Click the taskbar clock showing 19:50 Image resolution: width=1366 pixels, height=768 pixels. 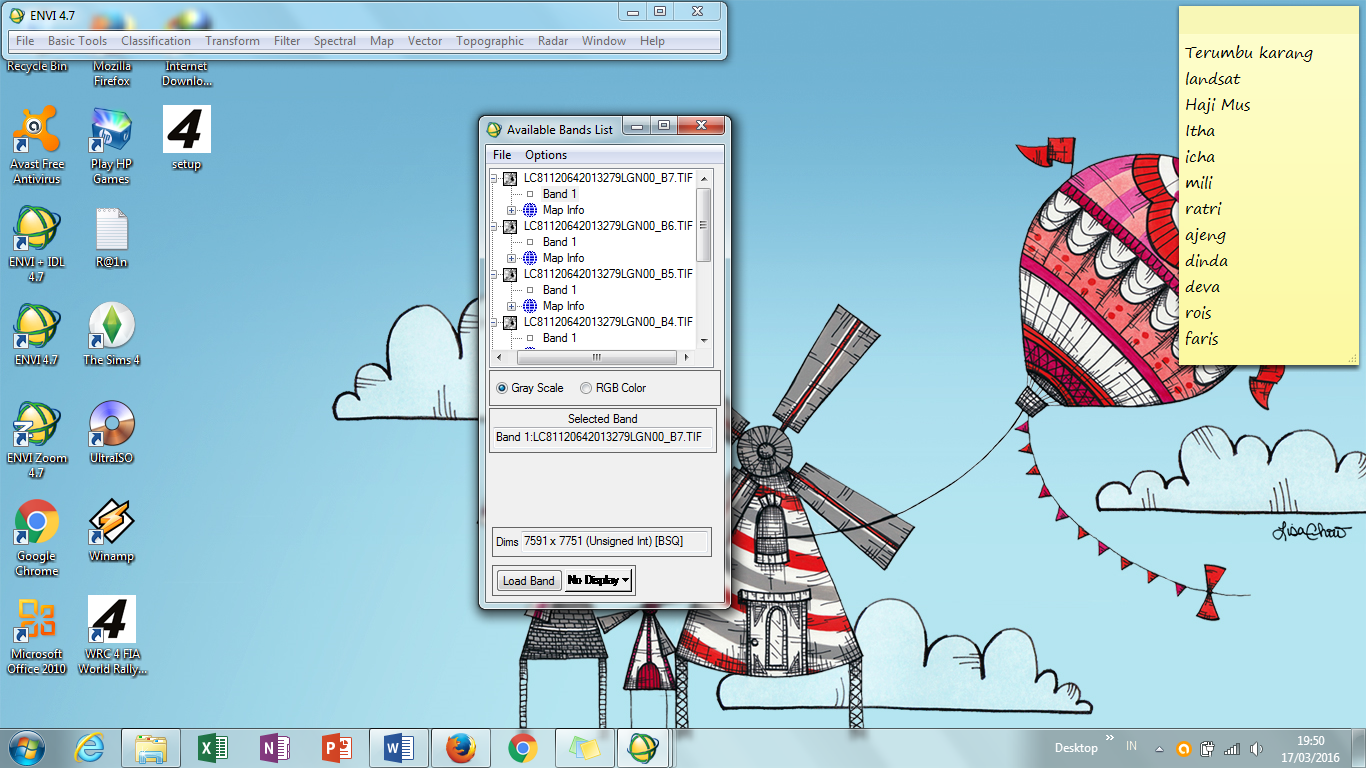click(1310, 748)
